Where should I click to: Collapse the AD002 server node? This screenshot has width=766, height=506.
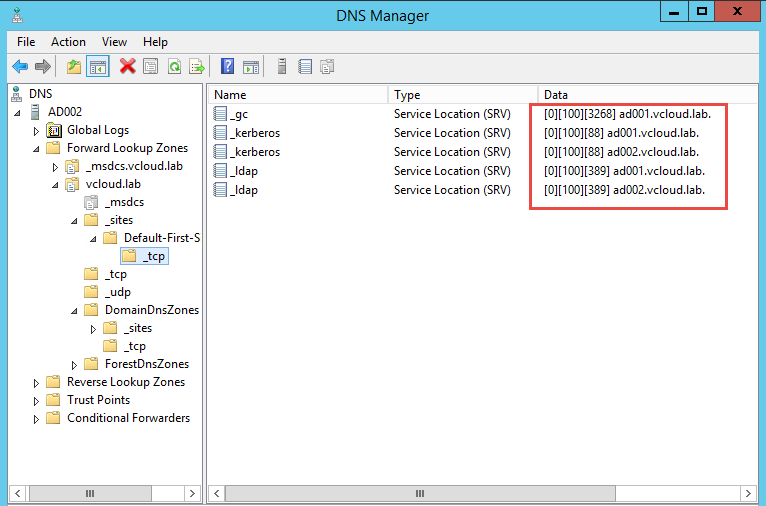[x=18, y=113]
